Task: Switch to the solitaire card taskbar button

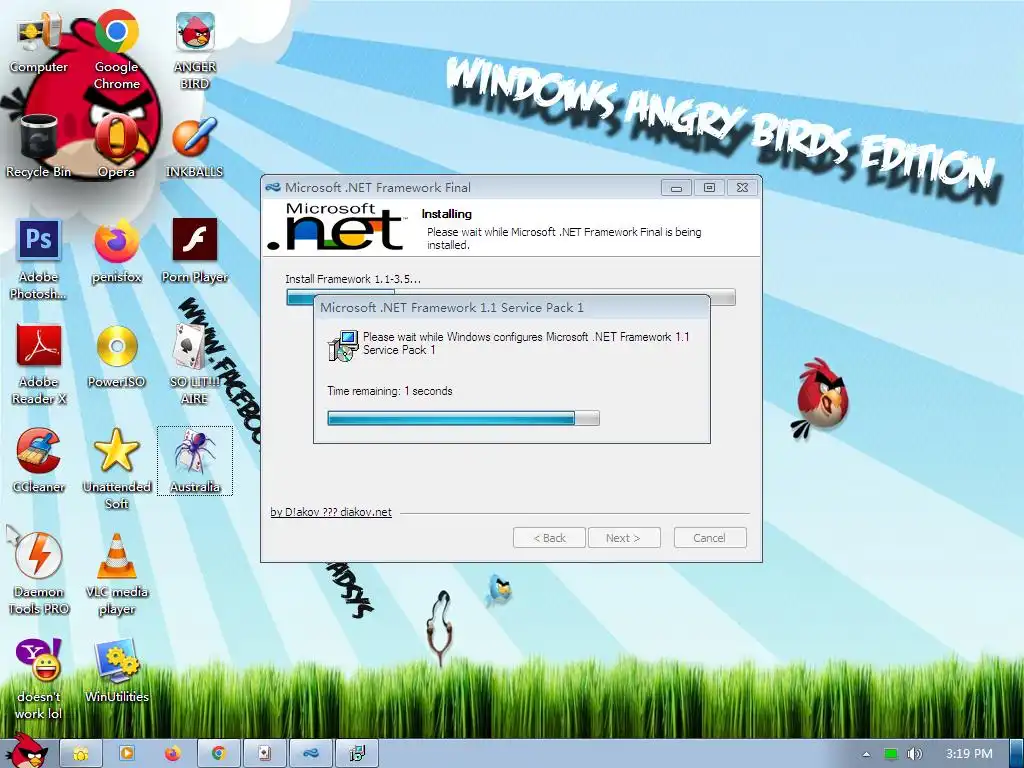Action: pyautogui.click(x=264, y=754)
